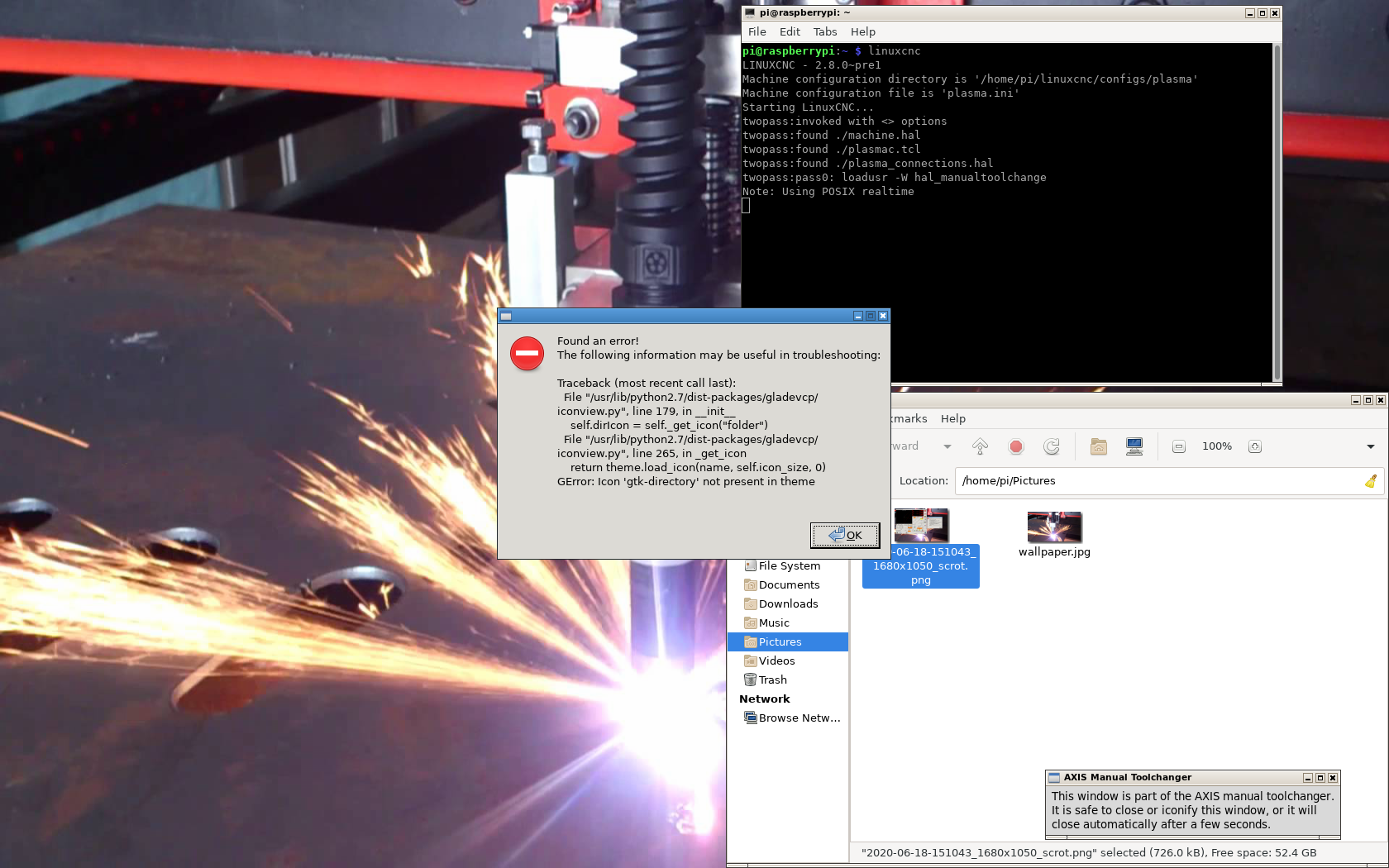Image resolution: width=1389 pixels, height=868 pixels.
Task: Click the Computer icon in toolbar
Action: pyautogui.click(x=1134, y=446)
